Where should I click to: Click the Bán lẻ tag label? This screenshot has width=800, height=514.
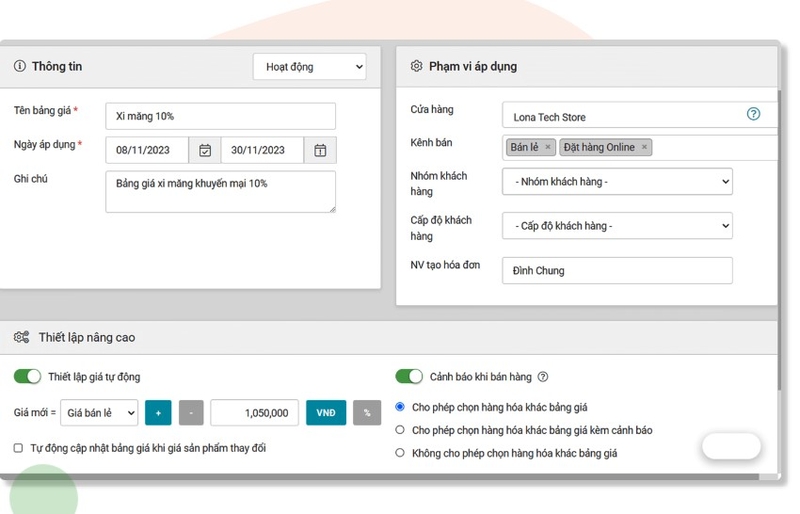(x=524, y=147)
